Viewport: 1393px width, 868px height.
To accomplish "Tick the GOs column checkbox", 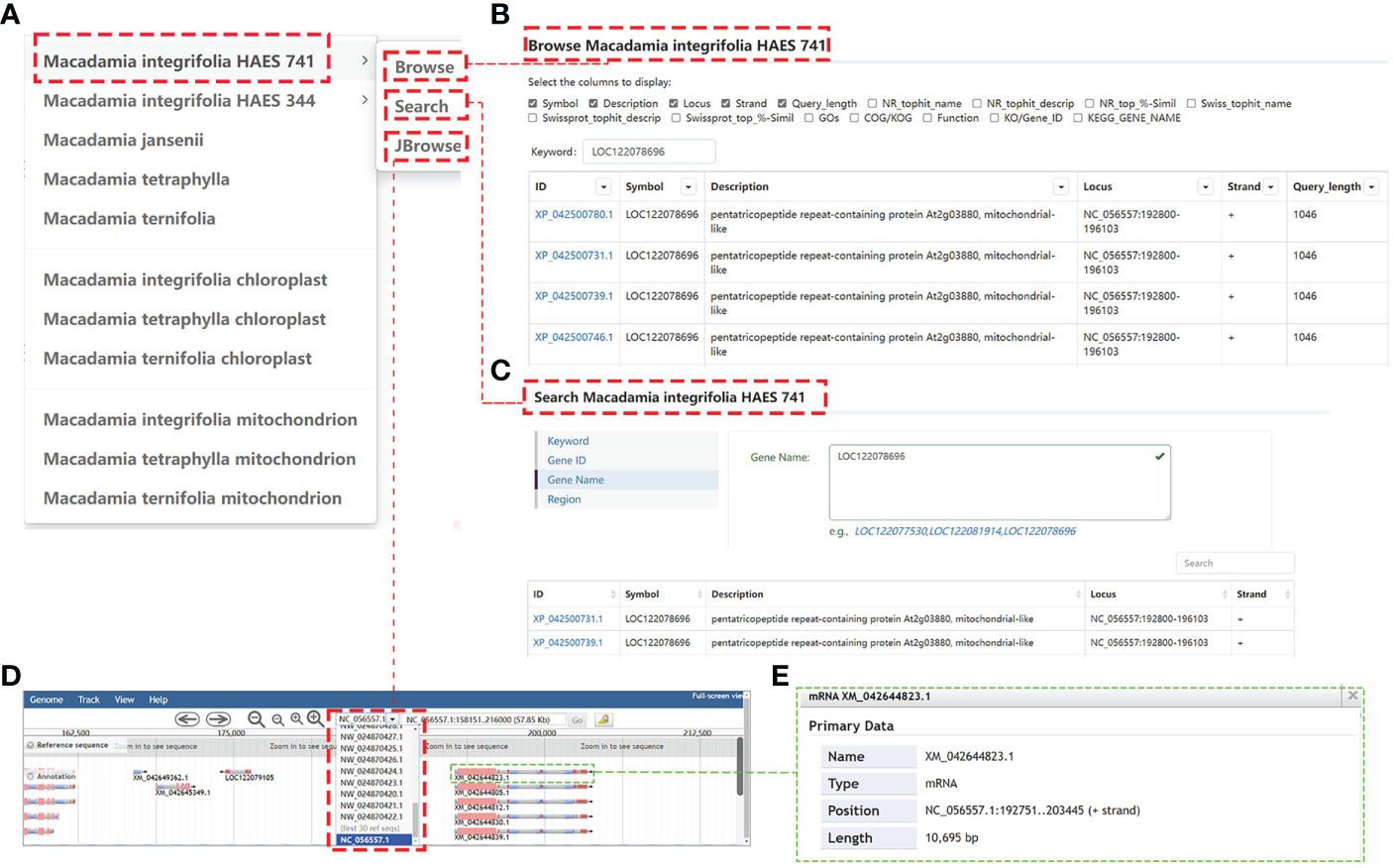I will pos(808,118).
